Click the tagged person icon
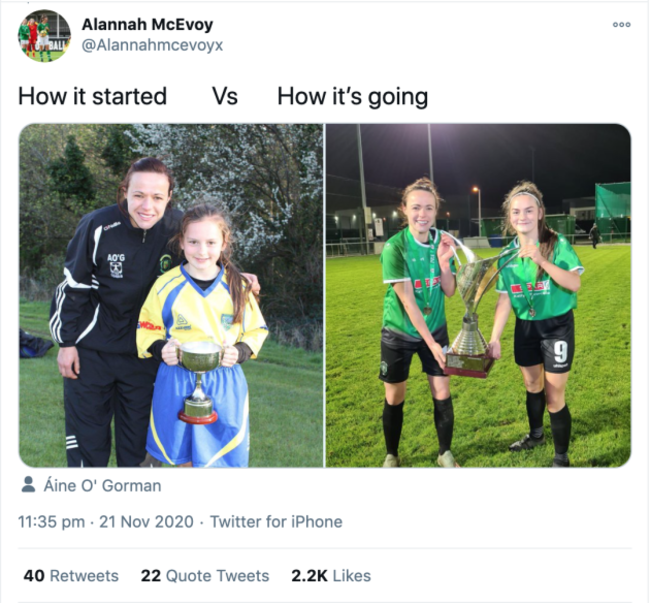Image resolution: width=650 pixels, height=603 pixels. (x=28, y=484)
